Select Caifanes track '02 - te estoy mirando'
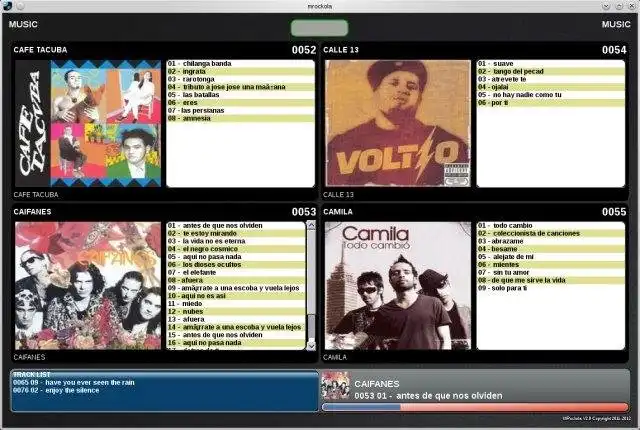This screenshot has width=640, height=430. (236, 233)
